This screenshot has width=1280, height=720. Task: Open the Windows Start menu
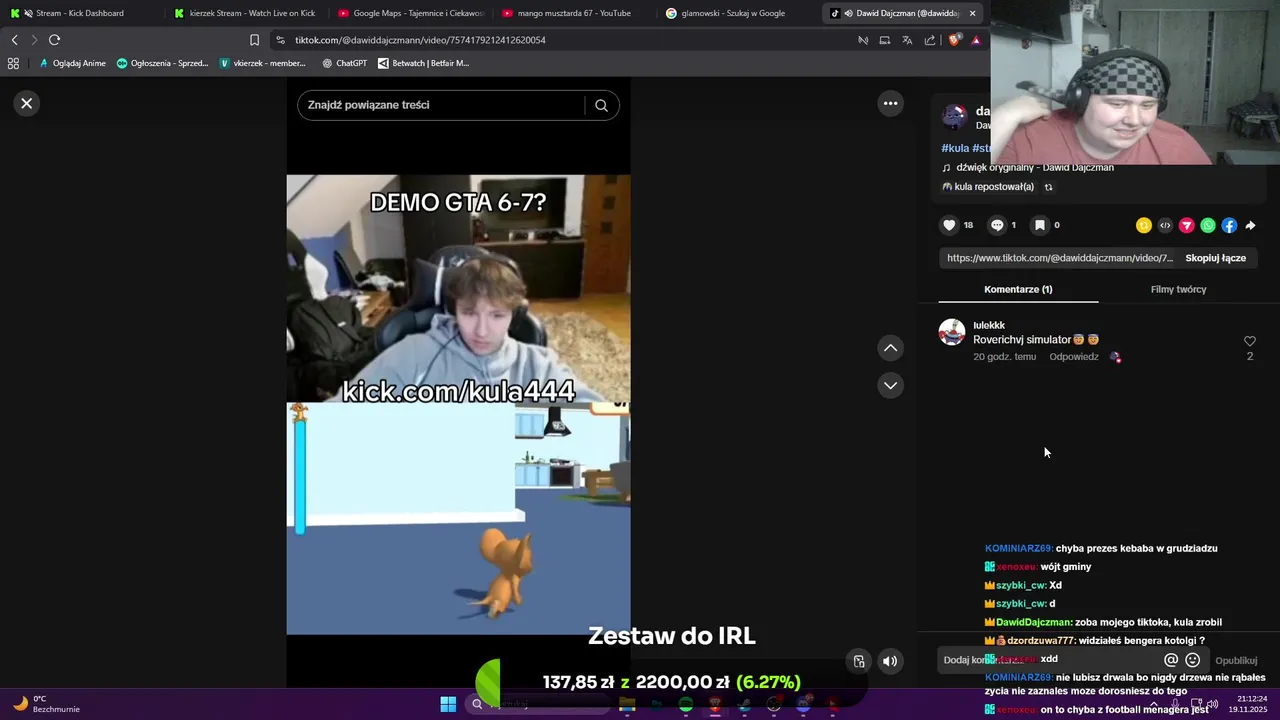tap(448, 704)
